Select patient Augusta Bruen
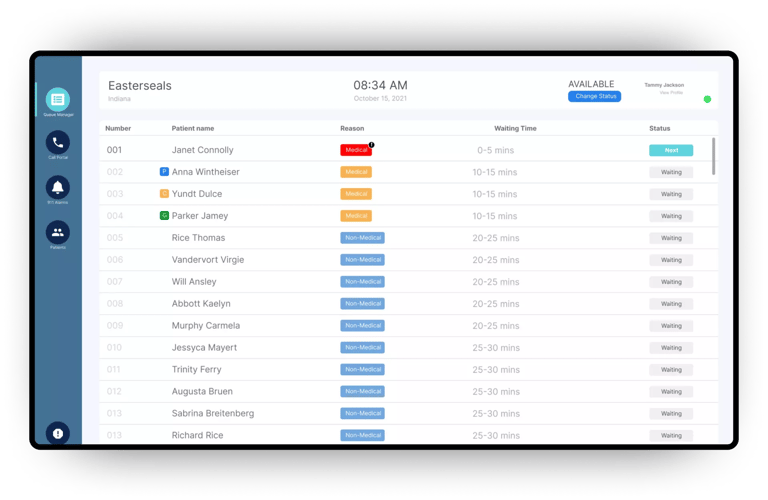 (202, 391)
